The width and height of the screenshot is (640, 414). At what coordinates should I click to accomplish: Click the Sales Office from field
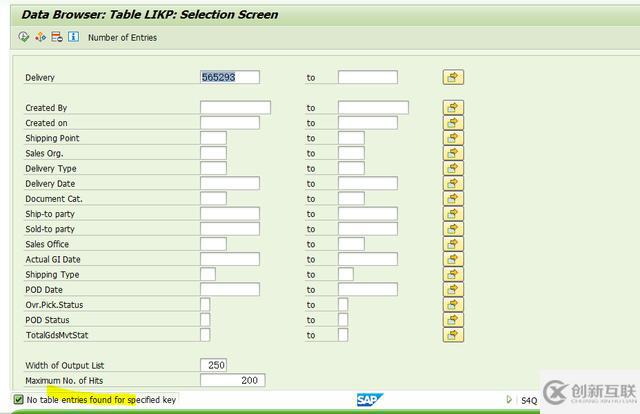point(213,244)
